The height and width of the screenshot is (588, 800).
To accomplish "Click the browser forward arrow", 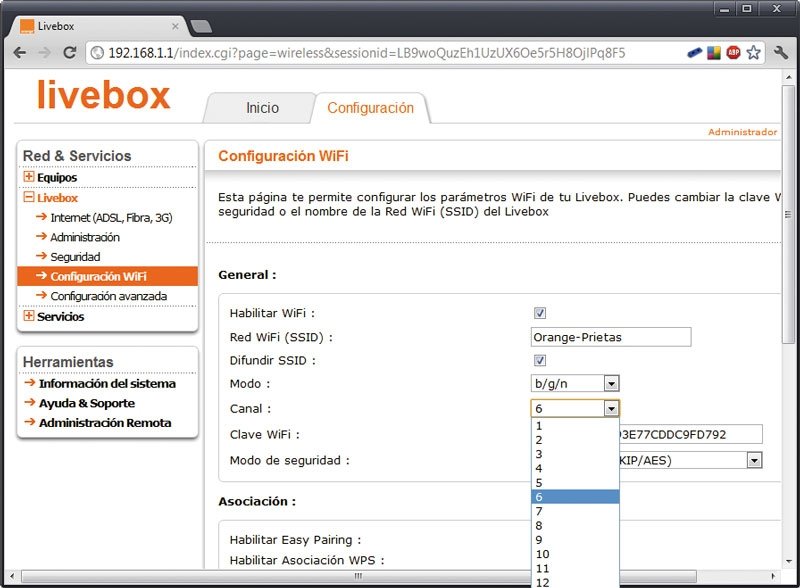I will click(45, 53).
